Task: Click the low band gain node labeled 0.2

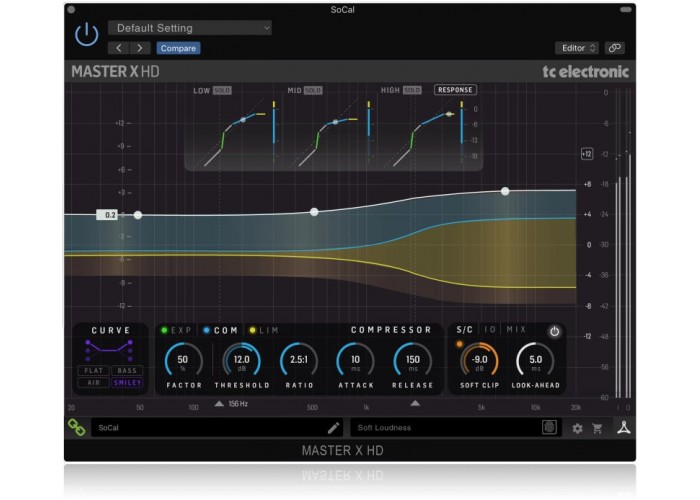Action: [x=138, y=215]
